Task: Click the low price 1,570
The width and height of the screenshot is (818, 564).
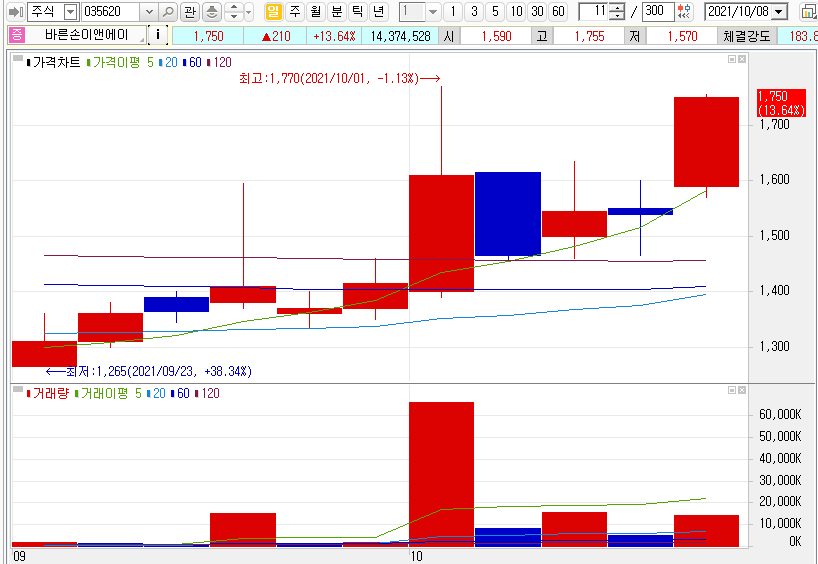Action: 682,36
